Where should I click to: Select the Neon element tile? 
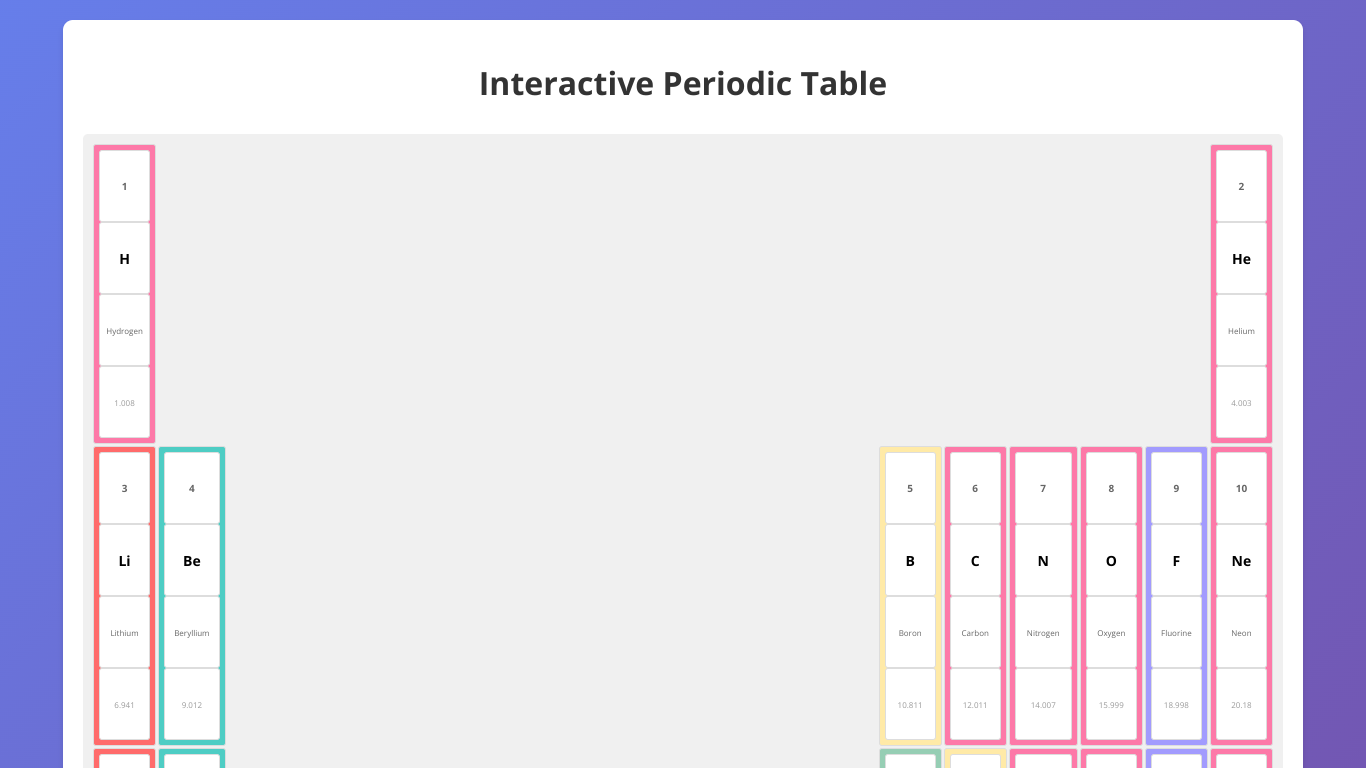coord(1241,595)
